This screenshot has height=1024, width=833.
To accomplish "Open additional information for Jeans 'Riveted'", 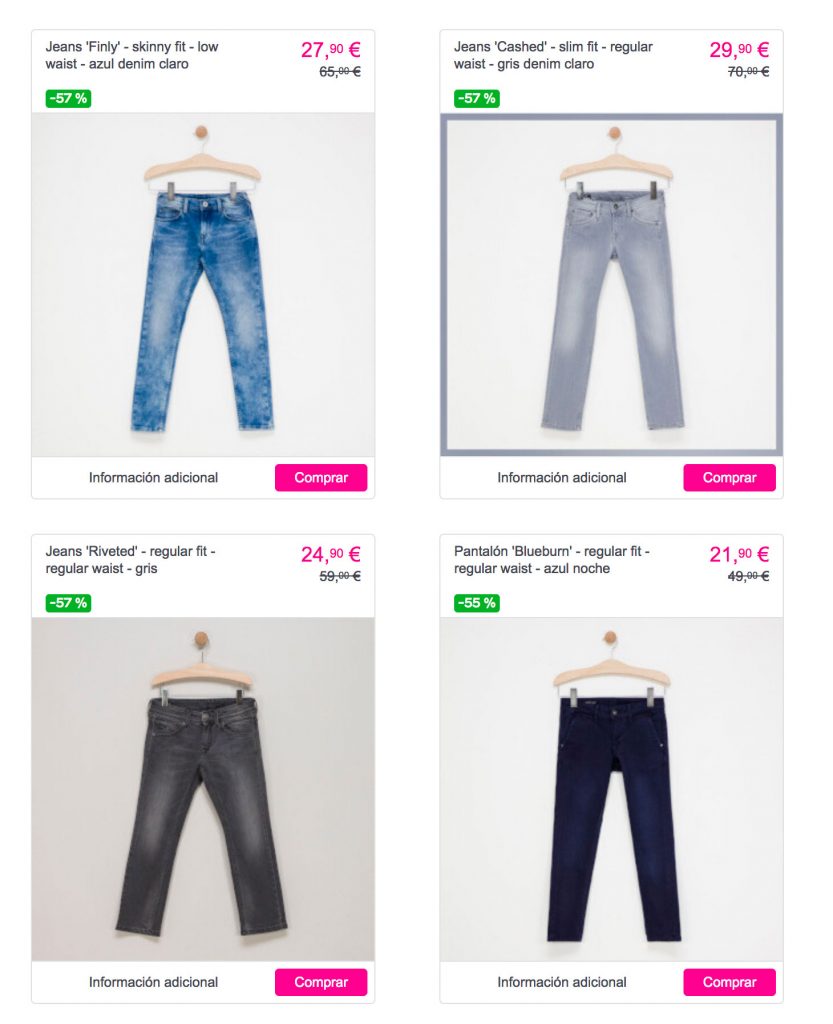I will point(153,982).
